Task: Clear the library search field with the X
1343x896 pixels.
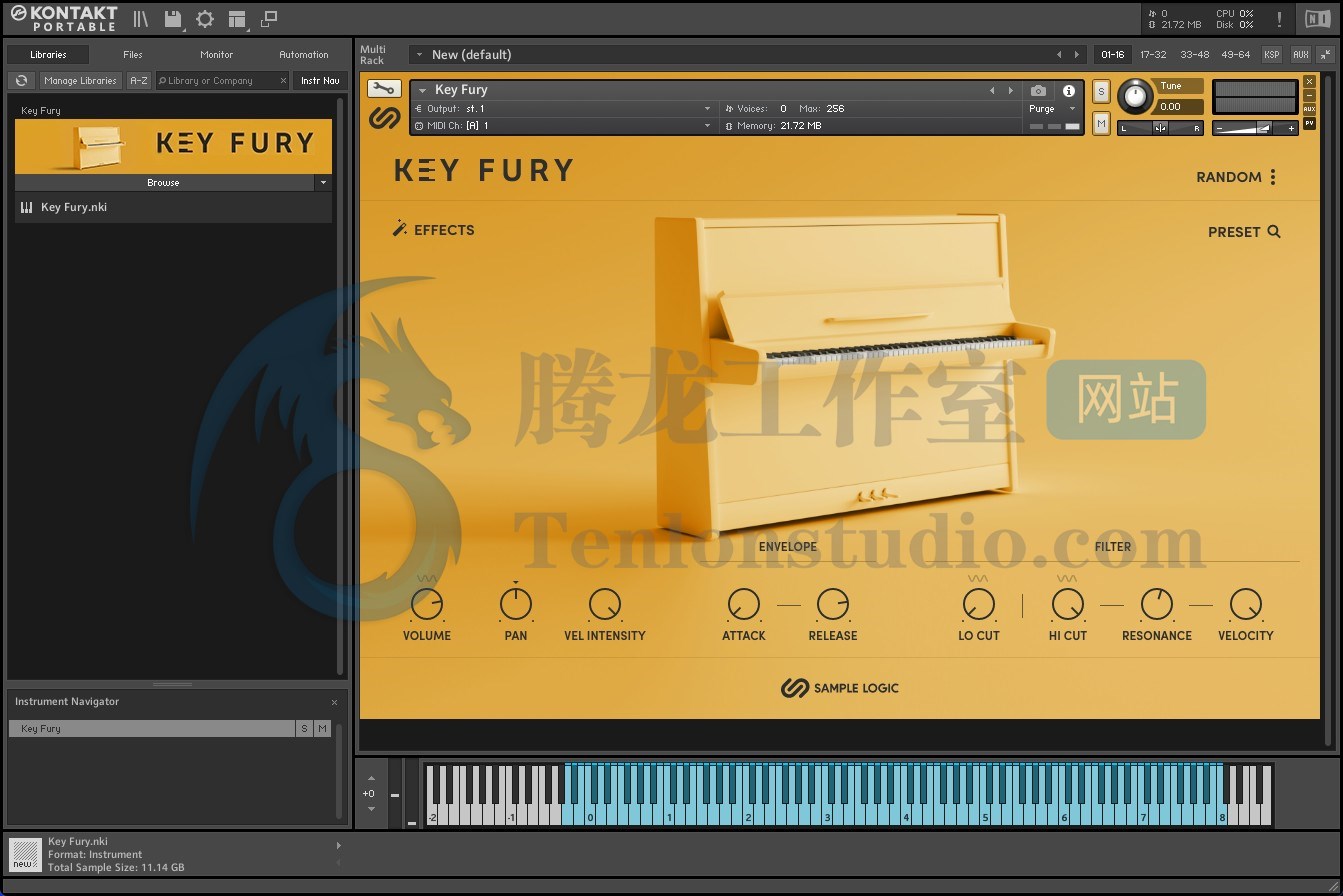Action: pyautogui.click(x=283, y=80)
